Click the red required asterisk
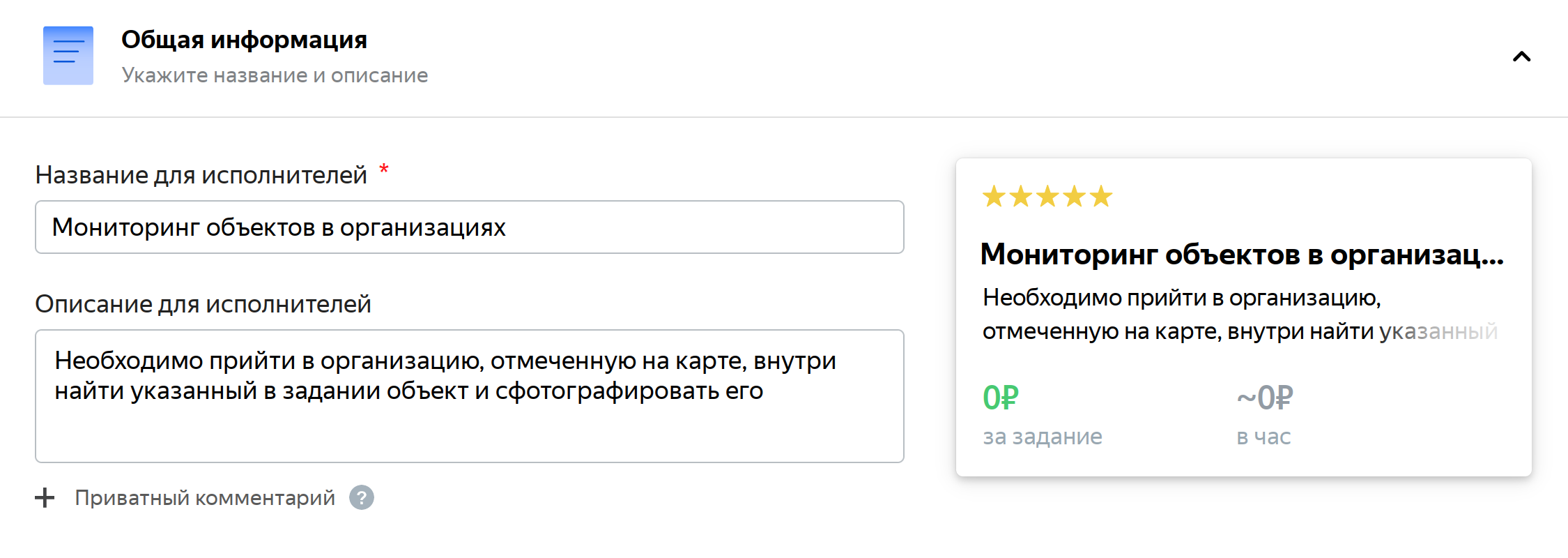 tap(384, 169)
